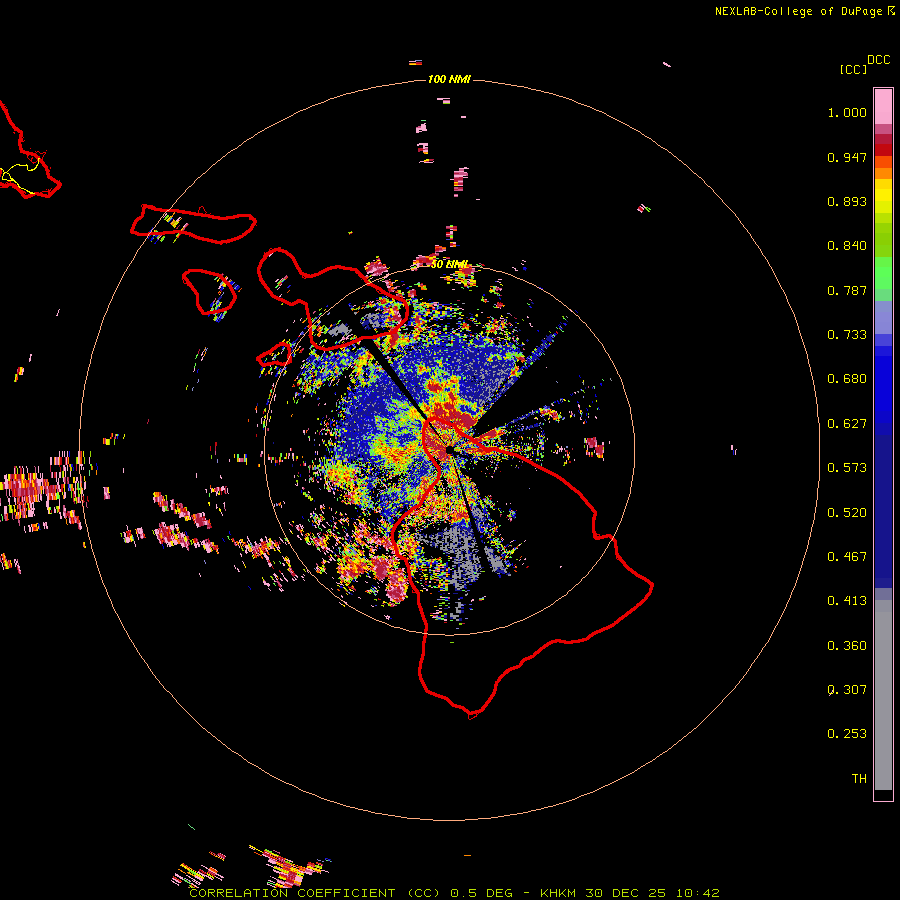Click the 100 NMI range ring label

(x=449, y=79)
